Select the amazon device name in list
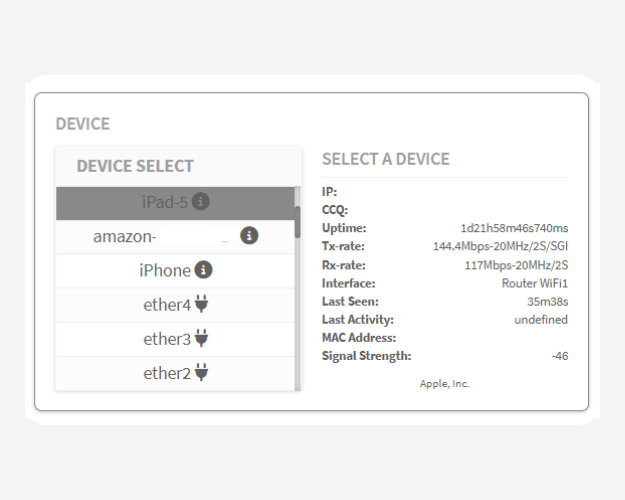The image size is (625, 500). 125,237
